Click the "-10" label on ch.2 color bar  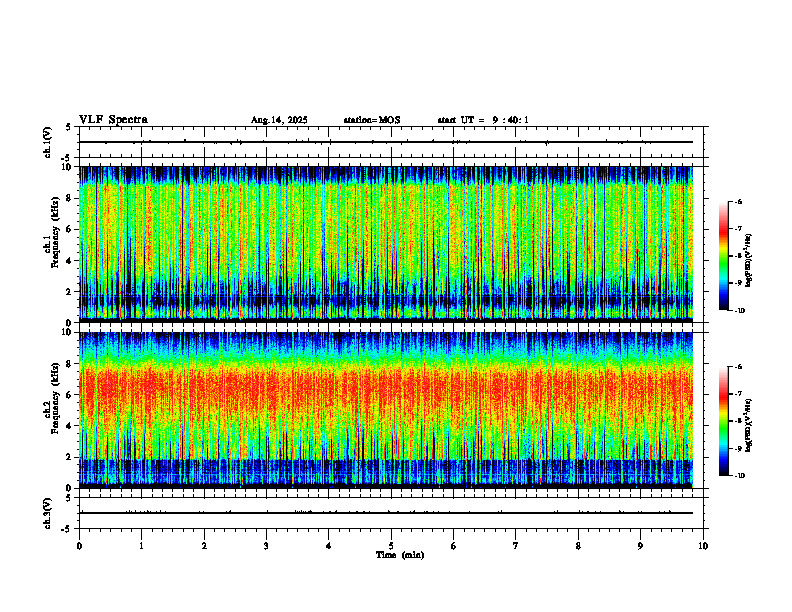(x=739, y=476)
